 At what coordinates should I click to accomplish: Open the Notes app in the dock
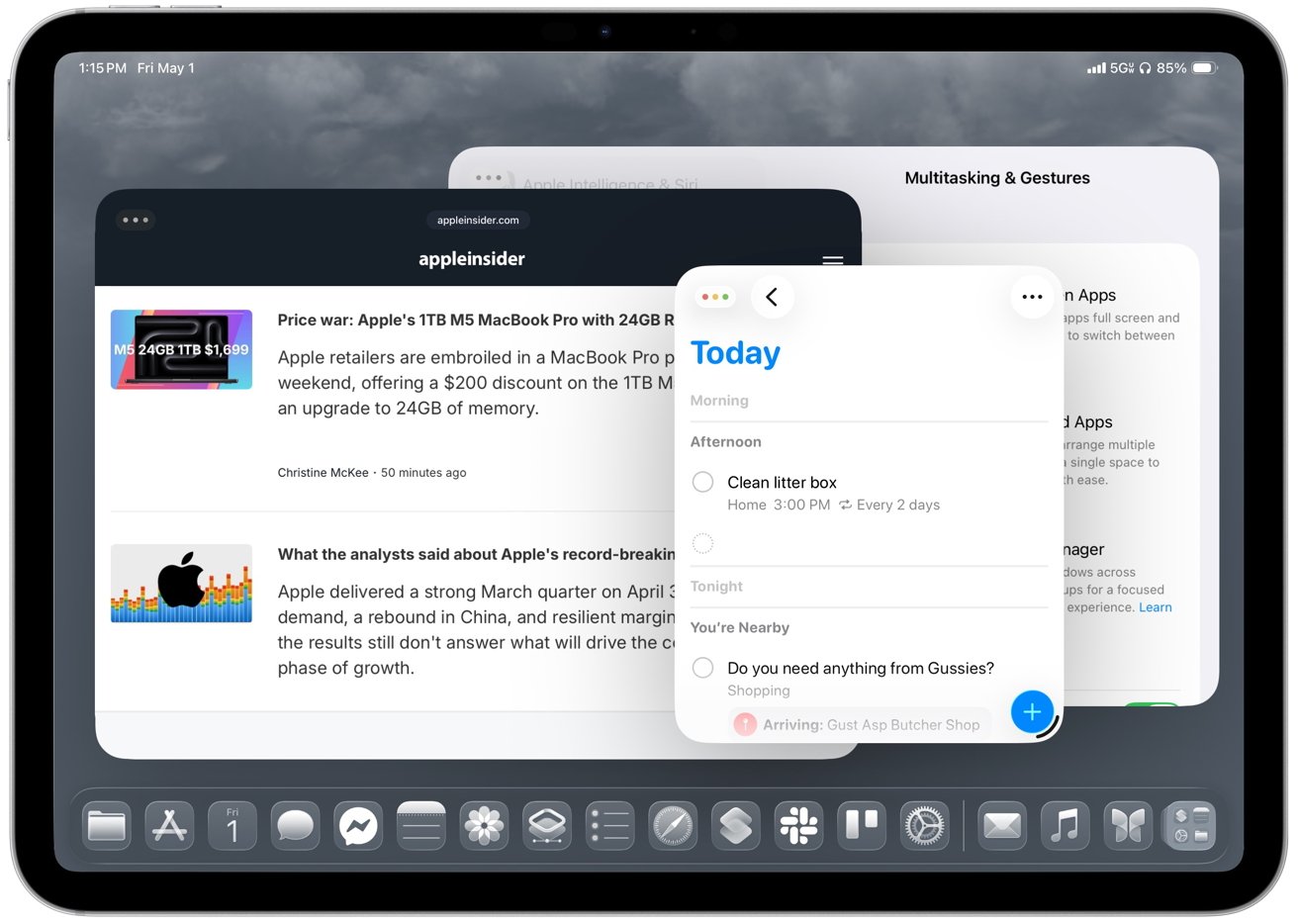(421, 825)
